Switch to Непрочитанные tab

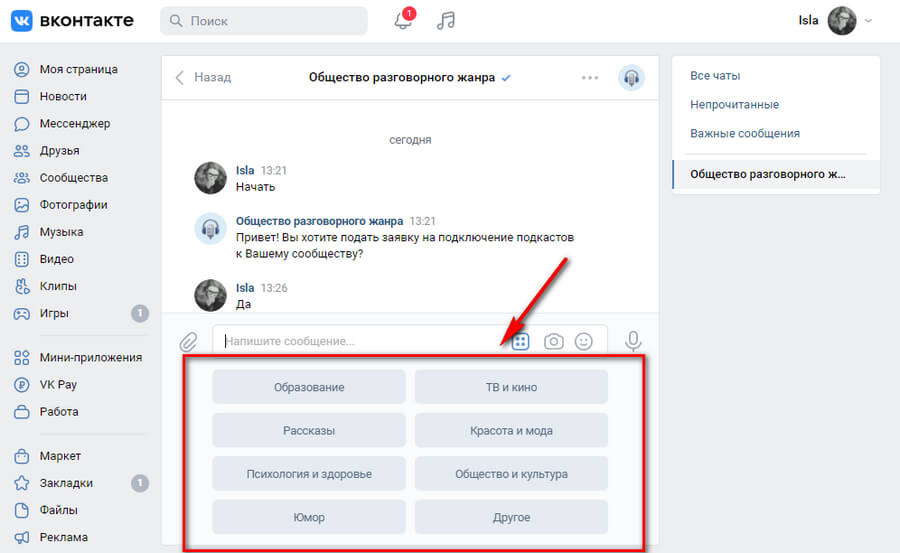point(735,105)
